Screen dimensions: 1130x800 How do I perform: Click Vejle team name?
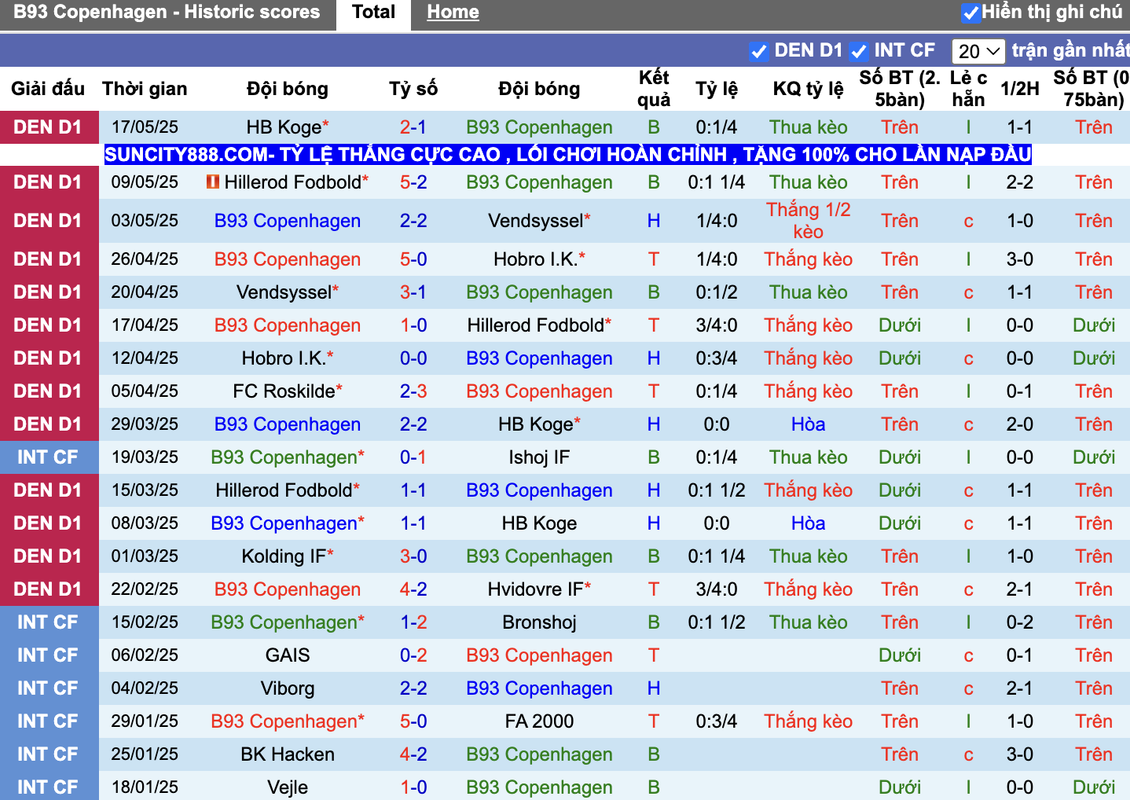click(287, 788)
